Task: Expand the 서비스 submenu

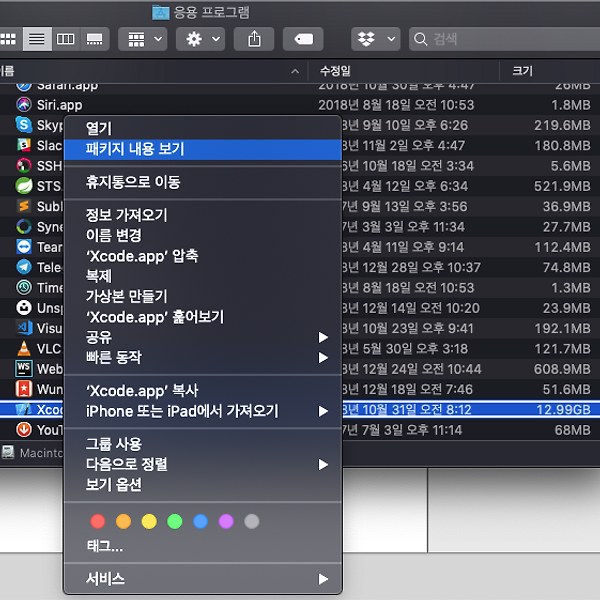Action: (x=202, y=579)
